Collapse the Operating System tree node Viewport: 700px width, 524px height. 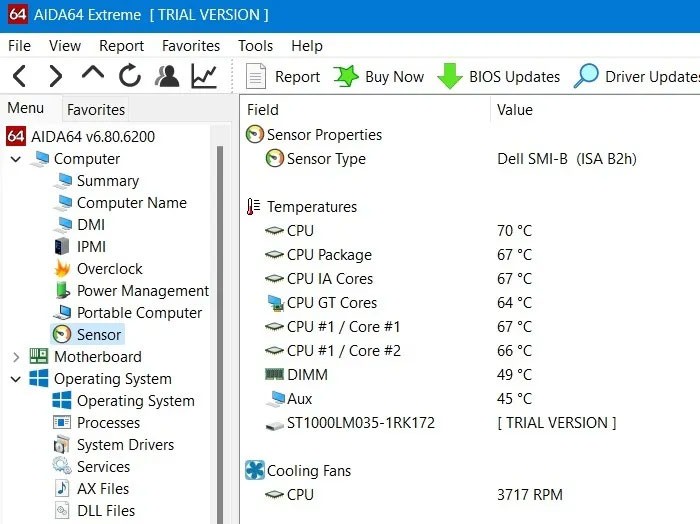click(16, 379)
